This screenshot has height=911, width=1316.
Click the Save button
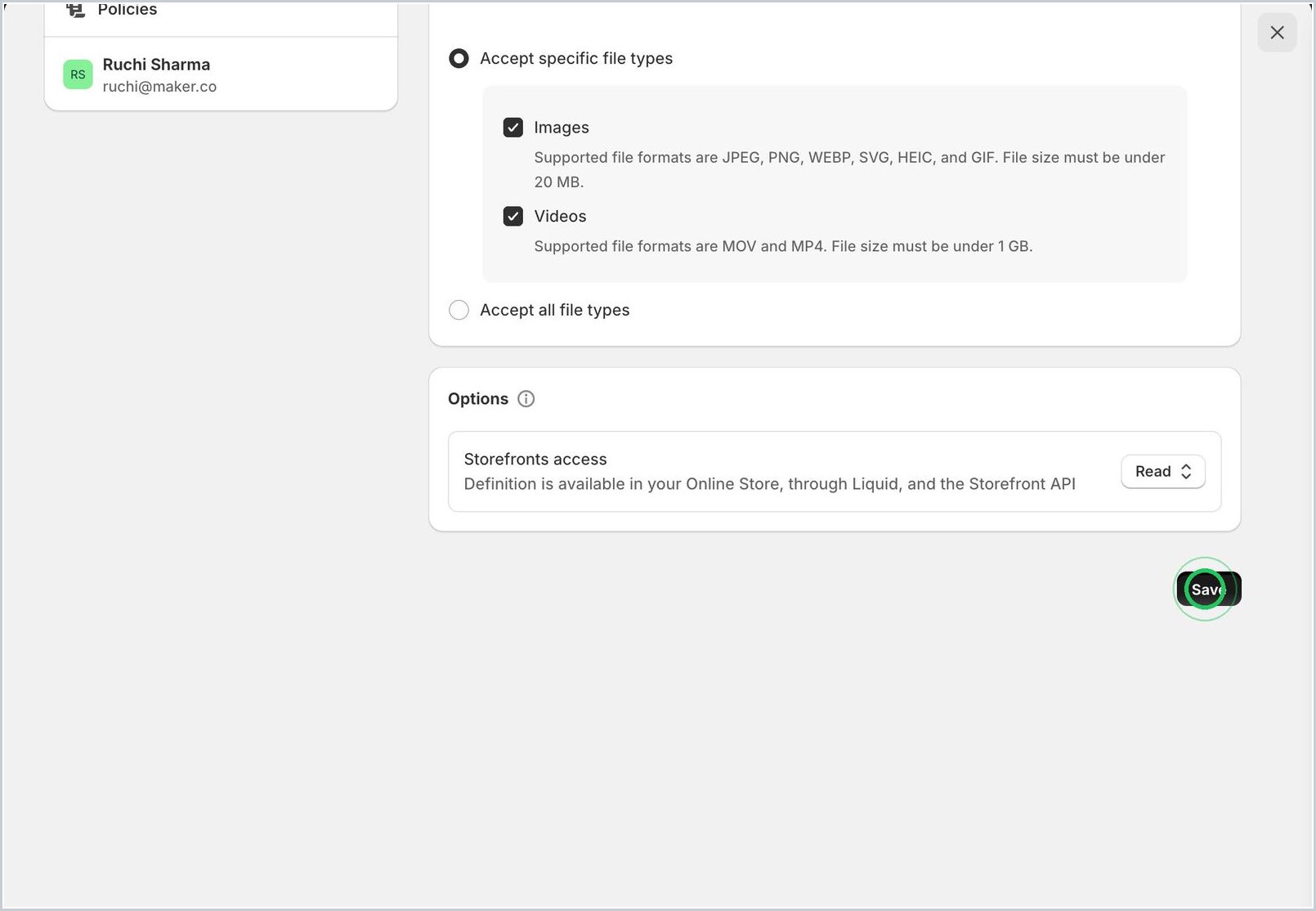[1209, 590]
